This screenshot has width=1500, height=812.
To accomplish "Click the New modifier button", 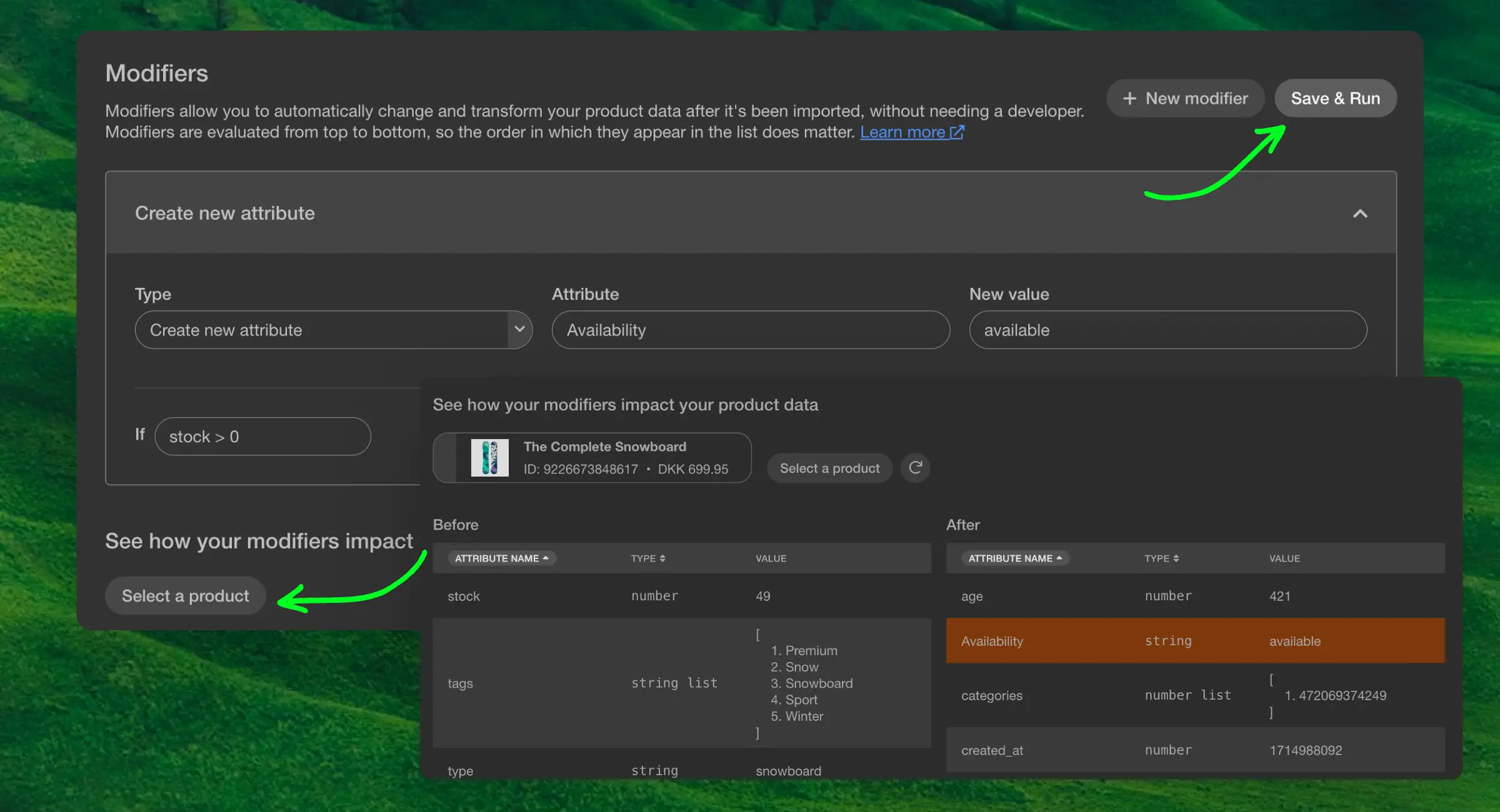I will point(1185,98).
